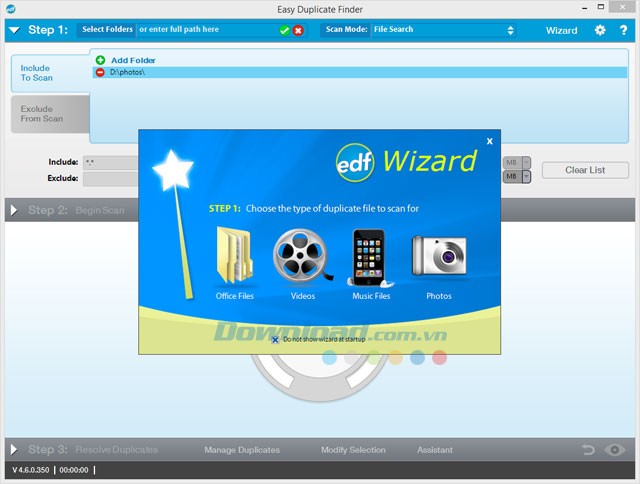Select the Videos film reel icon
This screenshot has height=484, width=640.
[302, 257]
